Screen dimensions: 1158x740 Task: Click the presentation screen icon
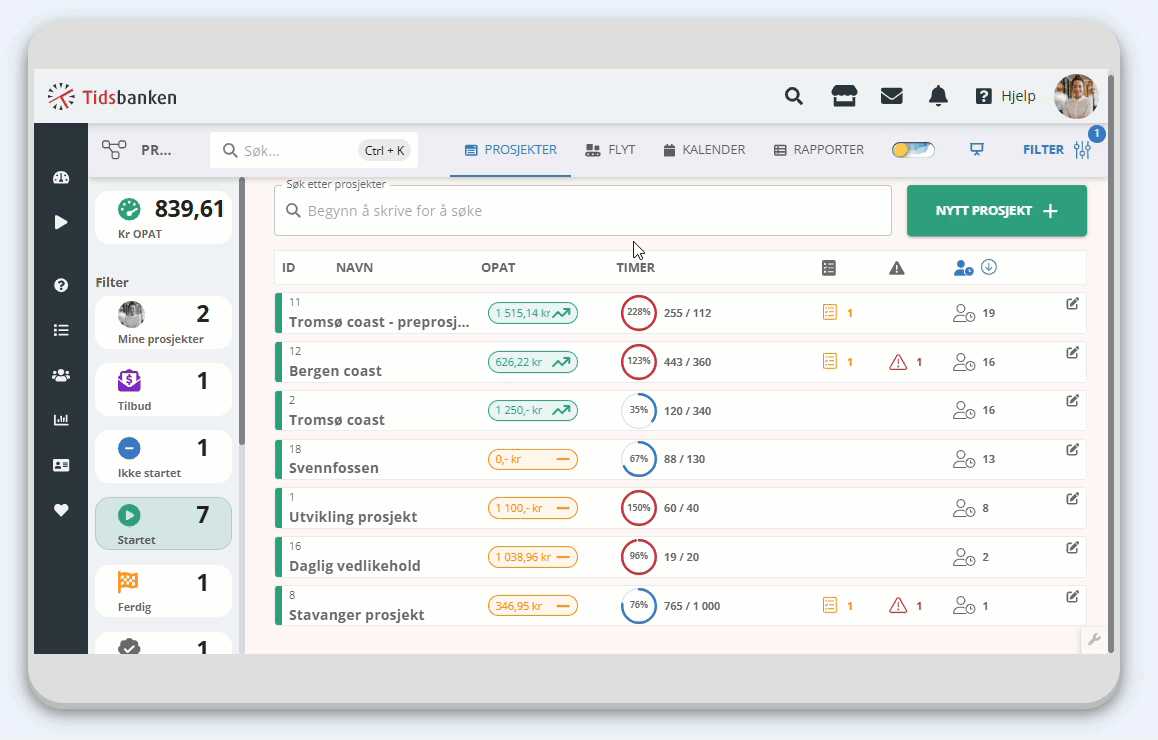[x=977, y=150]
